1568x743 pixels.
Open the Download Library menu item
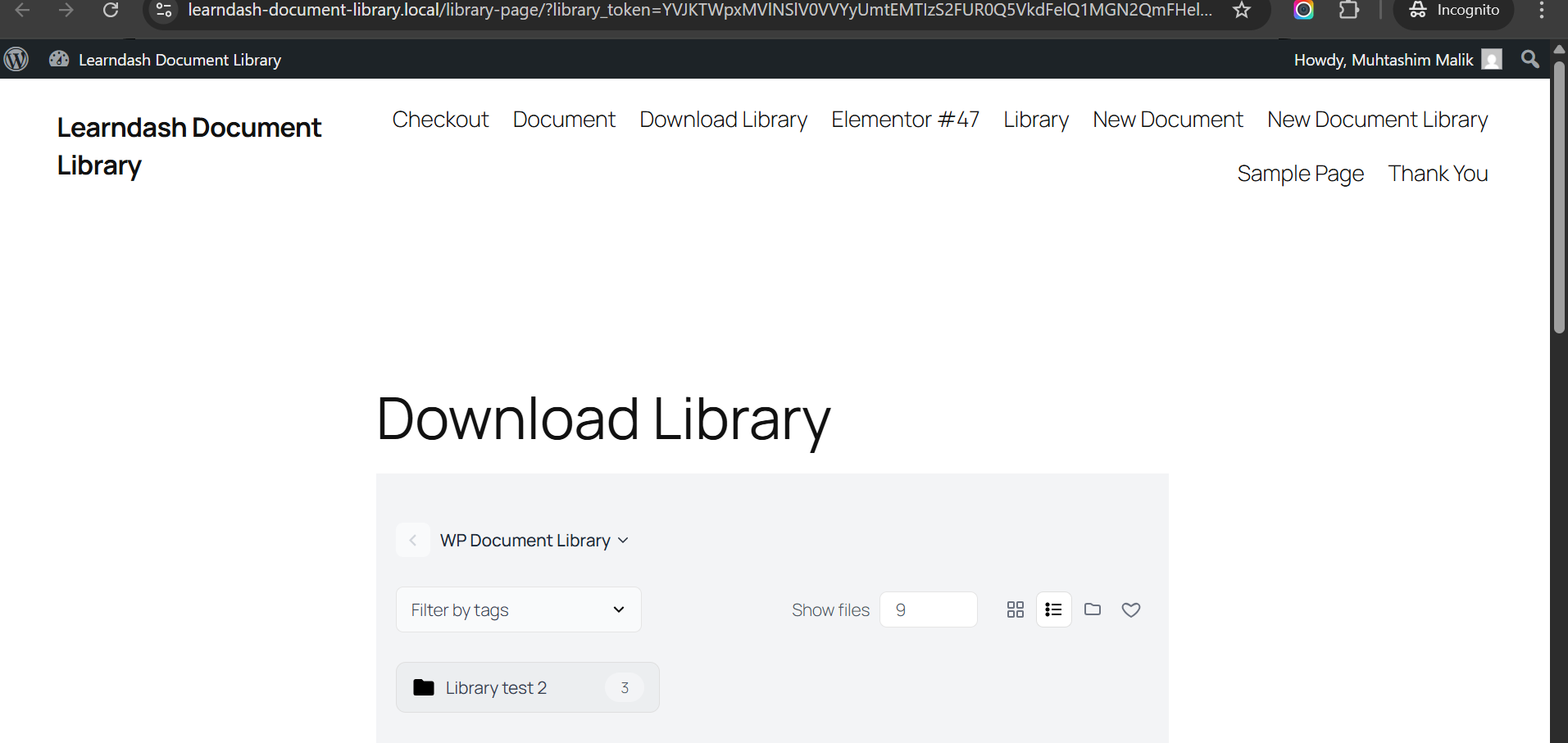coord(723,120)
